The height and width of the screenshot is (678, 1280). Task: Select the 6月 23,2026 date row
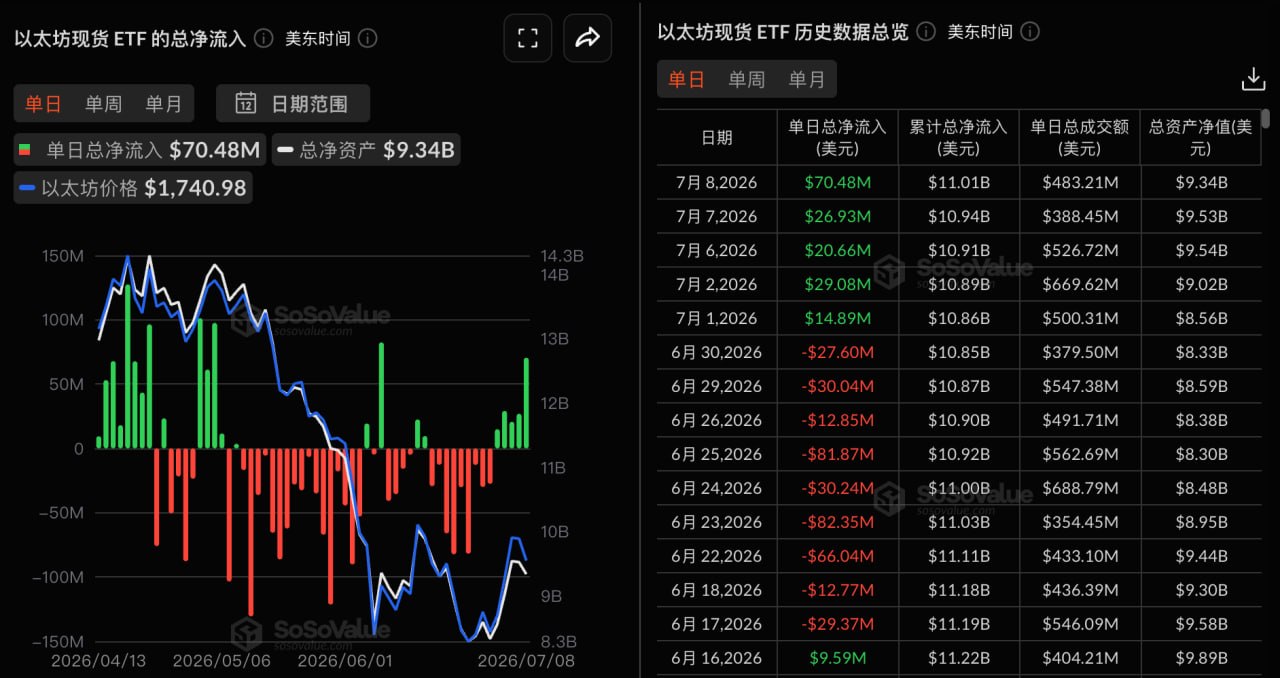coord(717,522)
